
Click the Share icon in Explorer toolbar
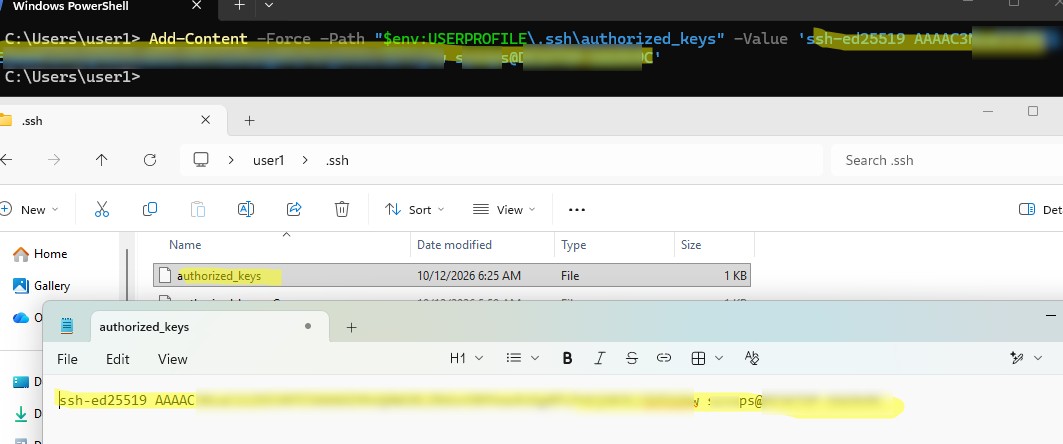294,209
